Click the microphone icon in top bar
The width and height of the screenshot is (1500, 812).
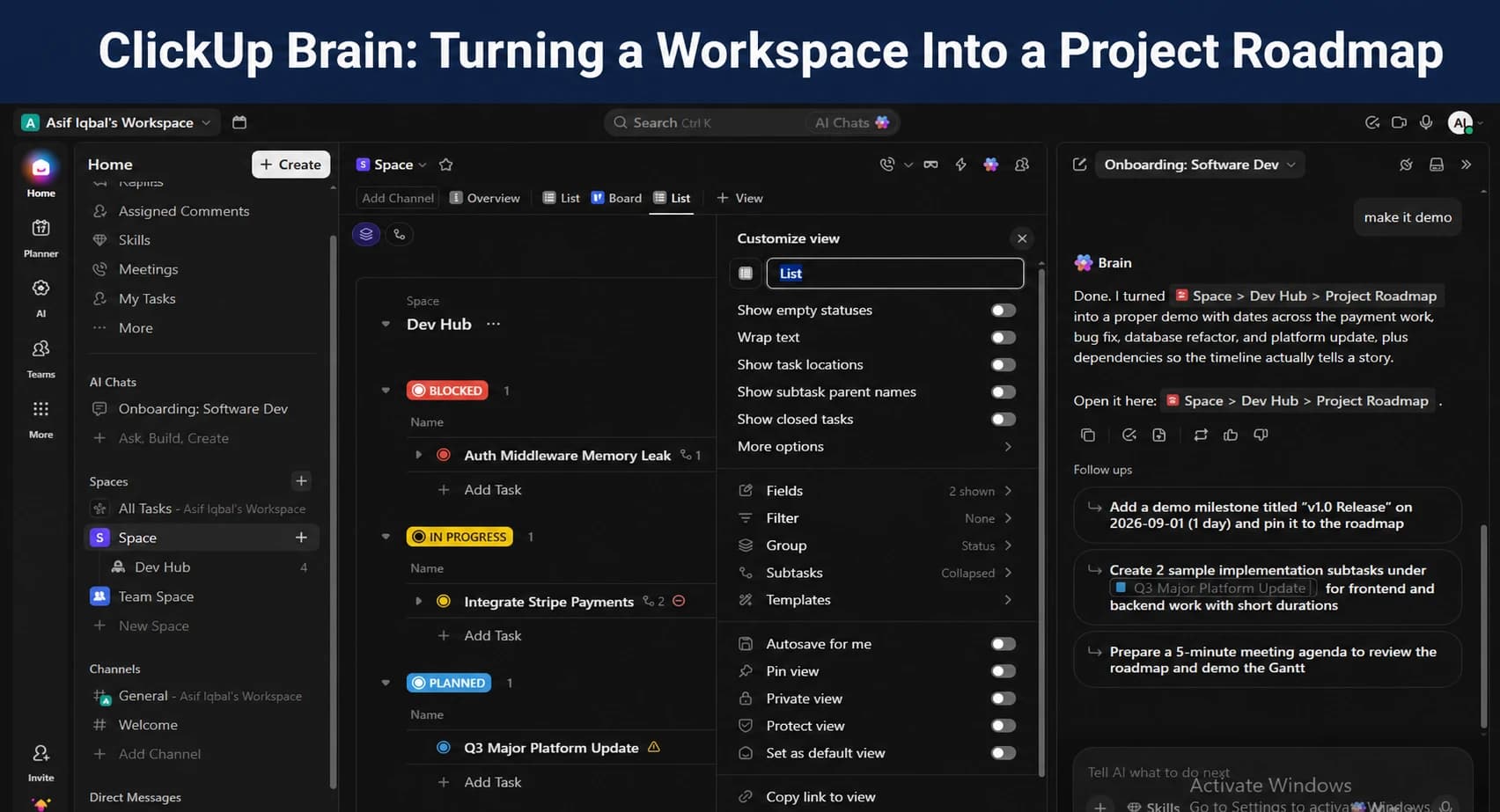[1426, 122]
